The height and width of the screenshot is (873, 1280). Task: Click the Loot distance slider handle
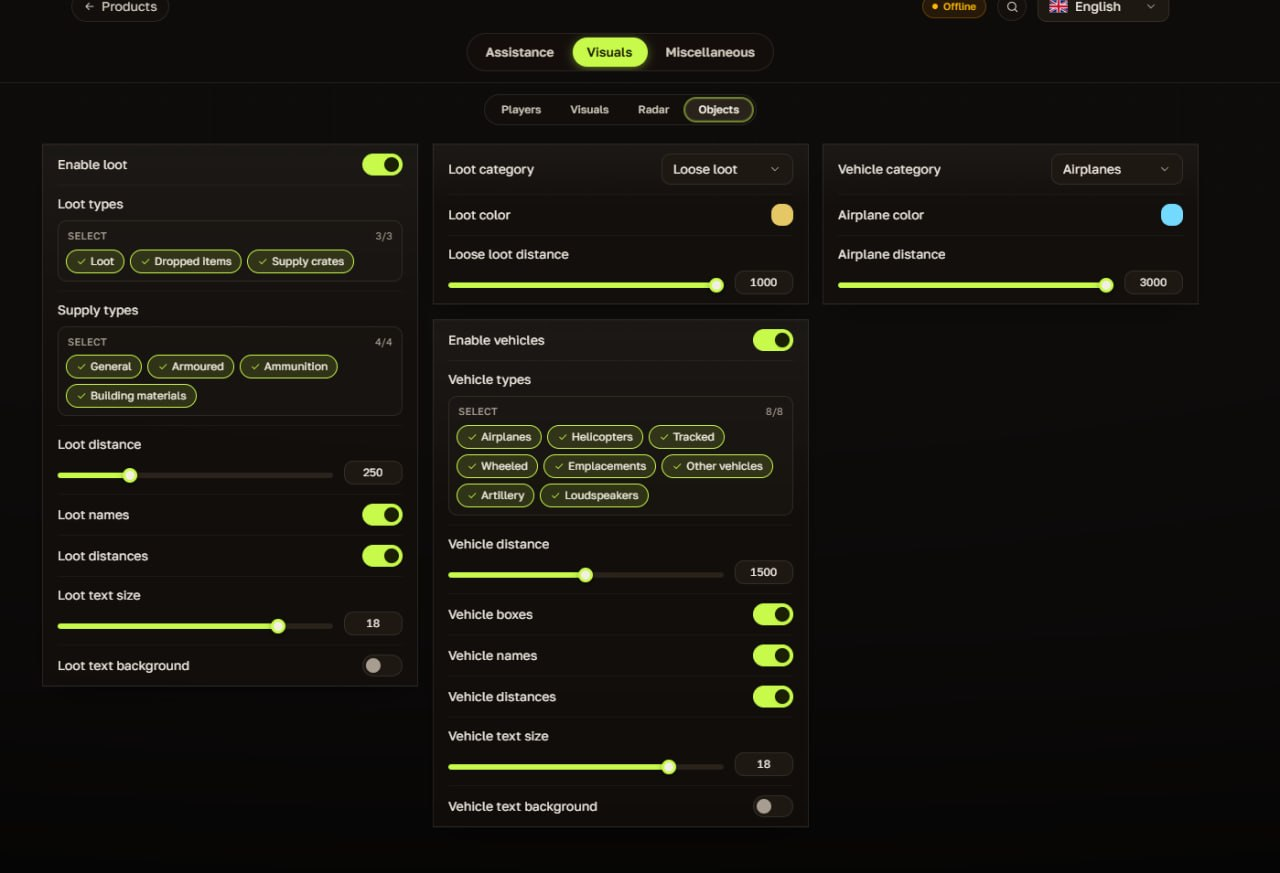[130, 475]
